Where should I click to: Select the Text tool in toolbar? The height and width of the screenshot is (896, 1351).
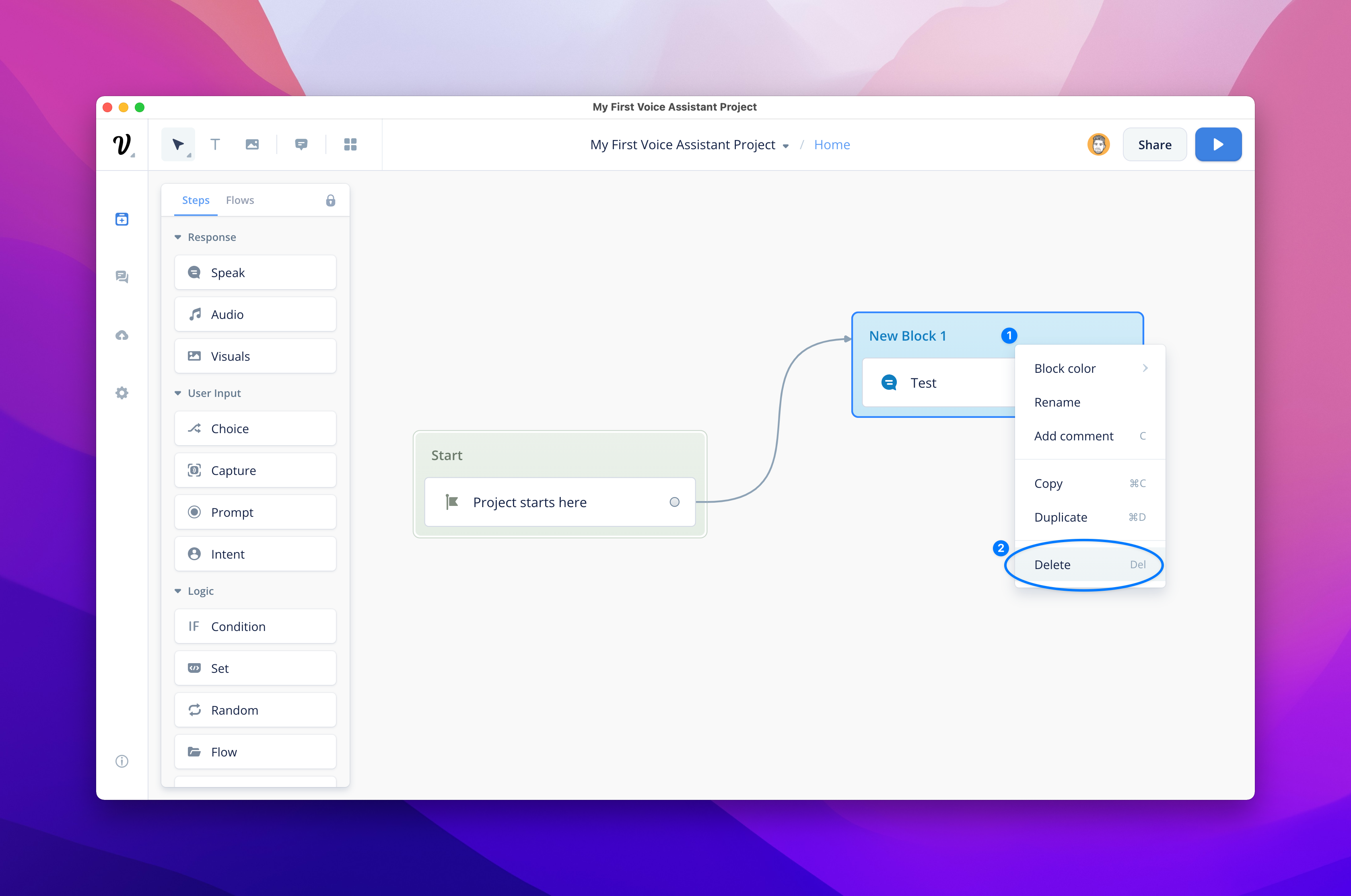(215, 144)
